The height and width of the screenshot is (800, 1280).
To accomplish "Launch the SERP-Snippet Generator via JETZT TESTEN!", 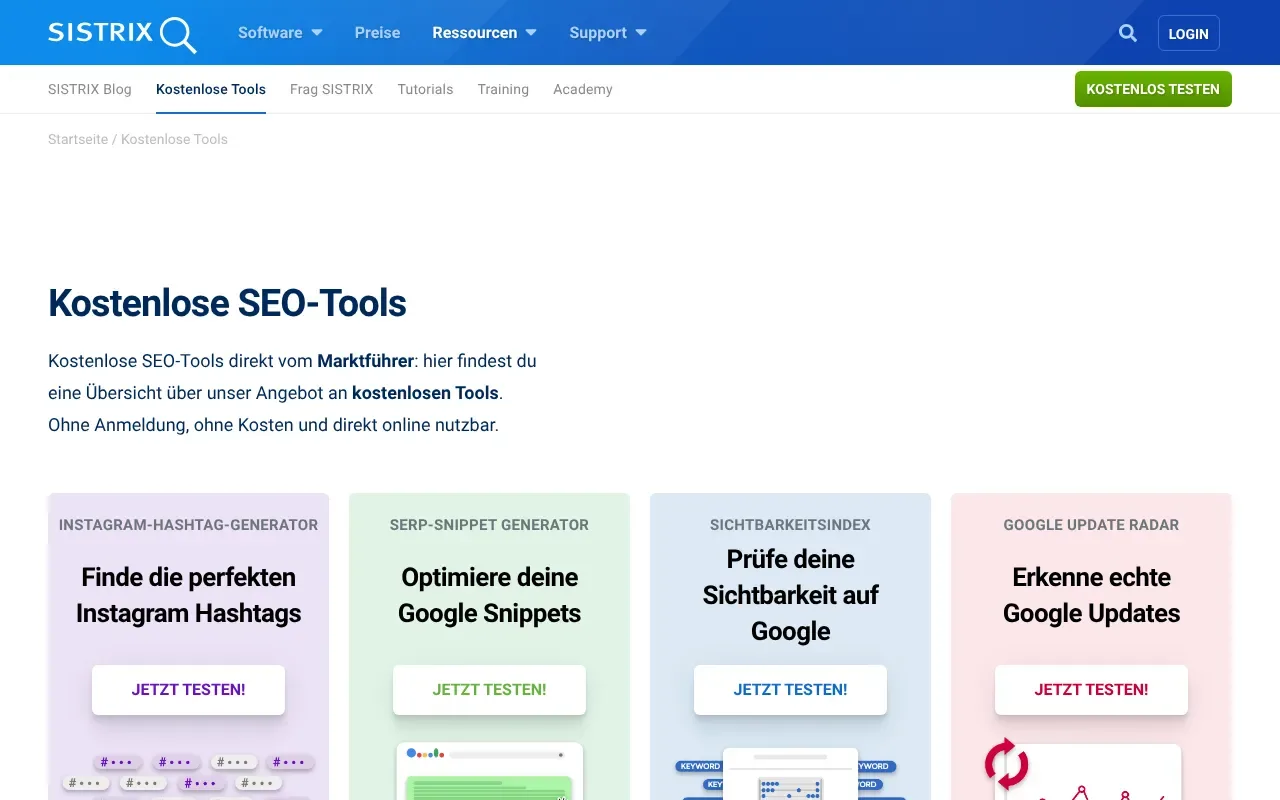I will coord(489,689).
